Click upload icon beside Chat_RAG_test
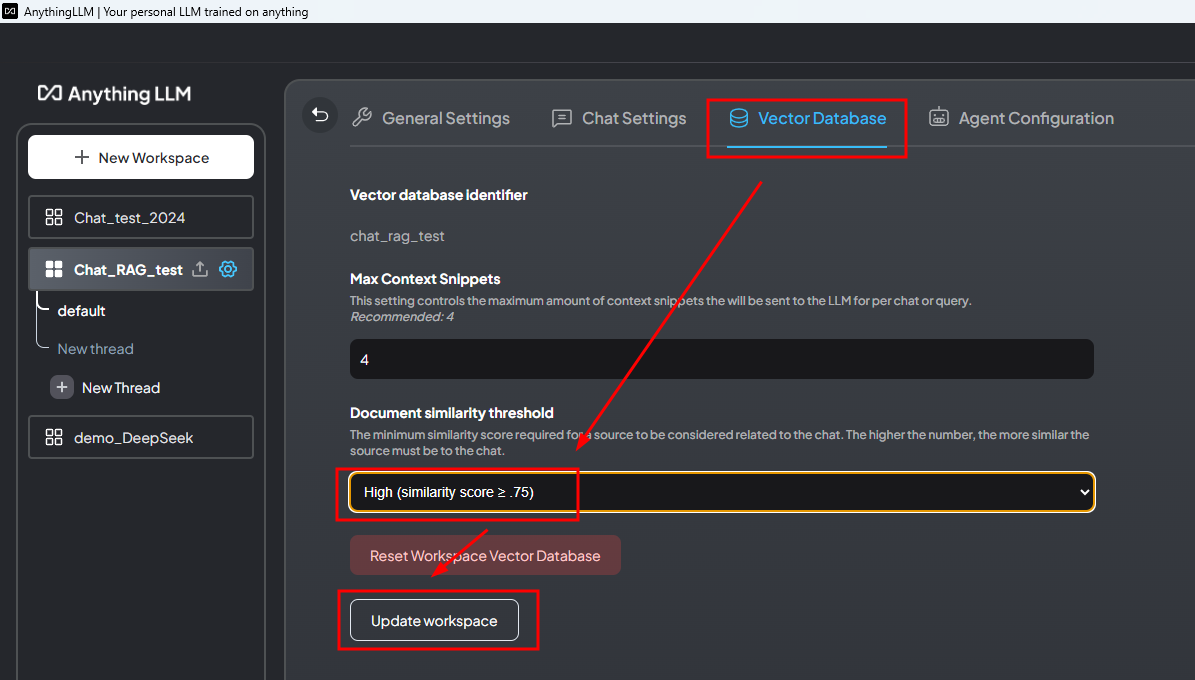 (x=200, y=269)
